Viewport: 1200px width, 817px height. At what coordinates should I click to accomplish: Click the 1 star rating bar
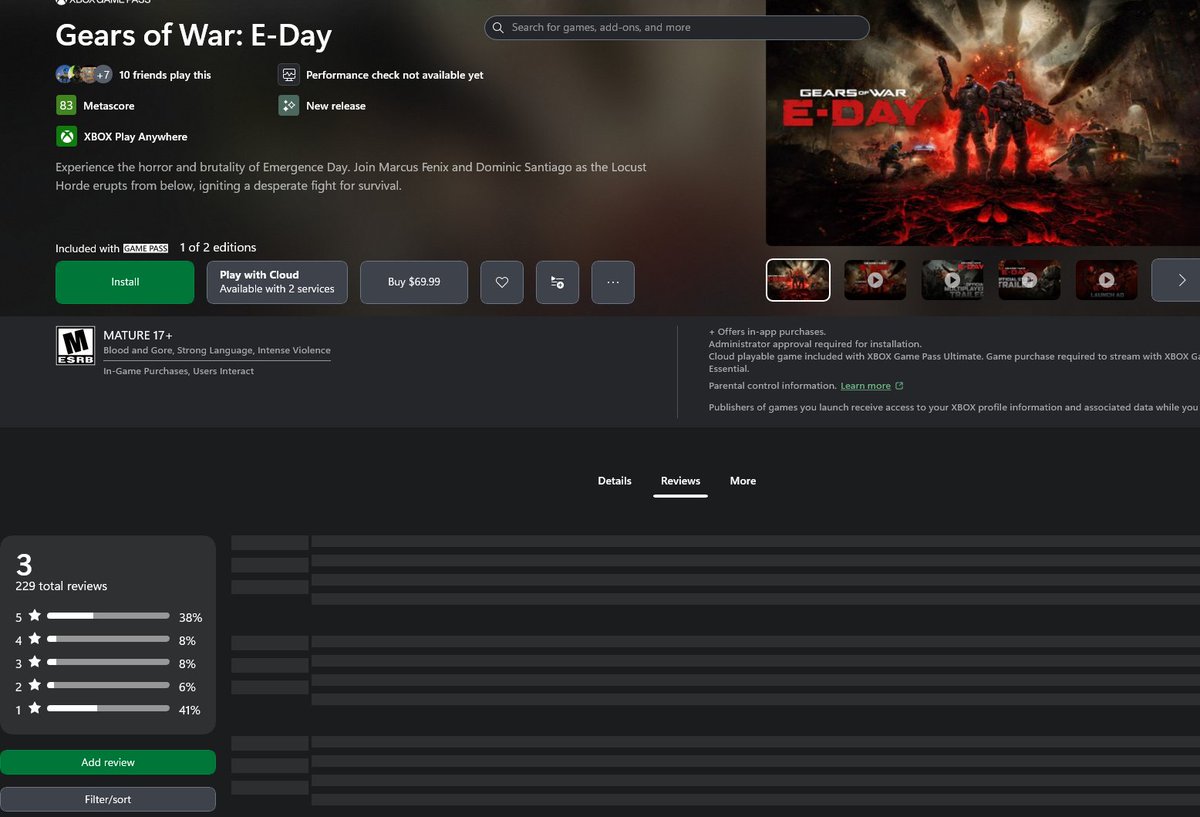click(x=108, y=709)
